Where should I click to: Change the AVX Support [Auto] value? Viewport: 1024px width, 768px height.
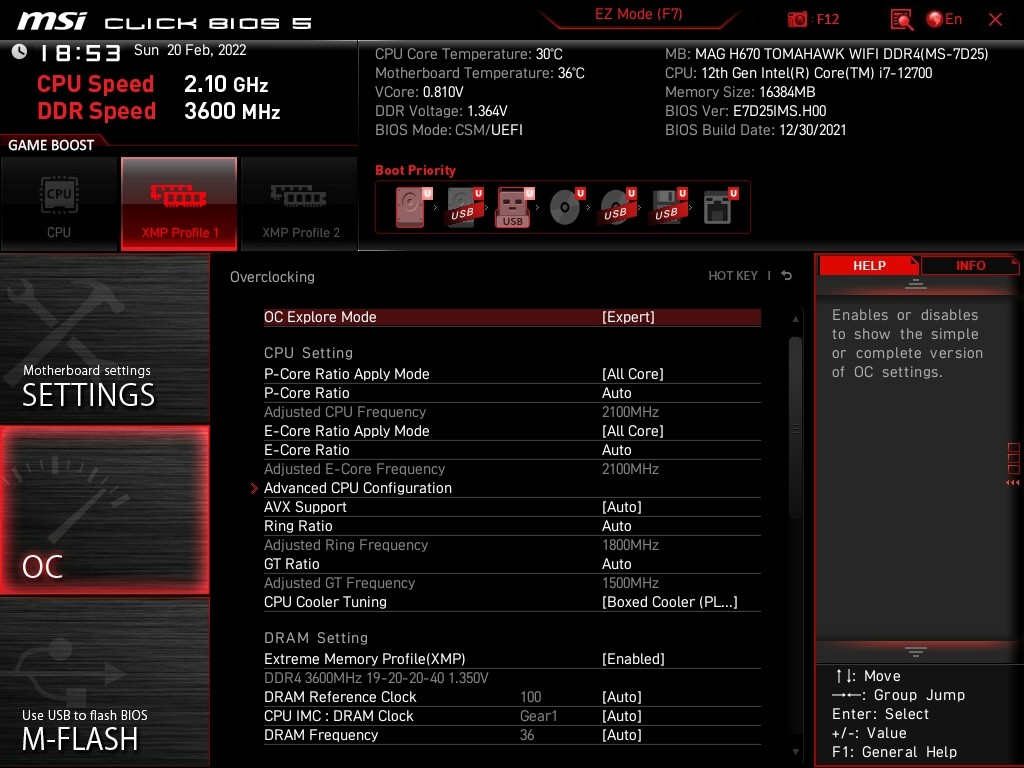tap(621, 507)
